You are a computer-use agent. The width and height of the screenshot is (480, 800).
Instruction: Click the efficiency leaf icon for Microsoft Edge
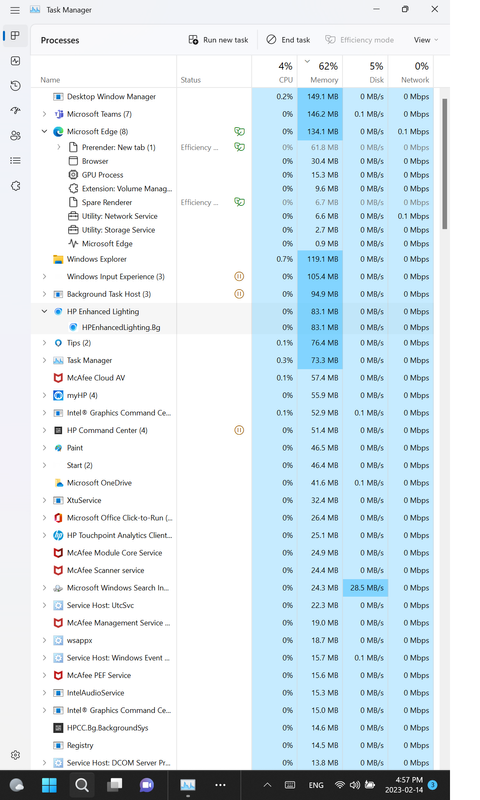tap(239, 132)
